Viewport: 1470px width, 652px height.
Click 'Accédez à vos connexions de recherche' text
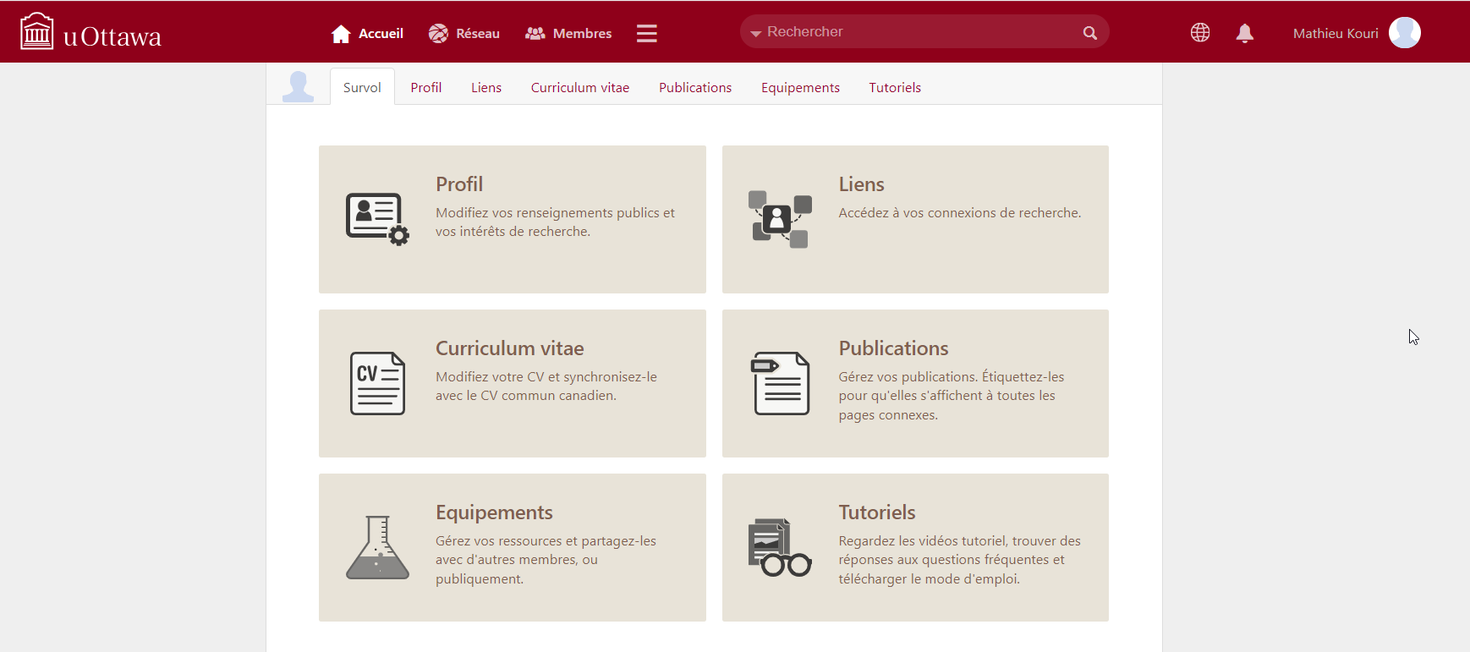(960, 213)
